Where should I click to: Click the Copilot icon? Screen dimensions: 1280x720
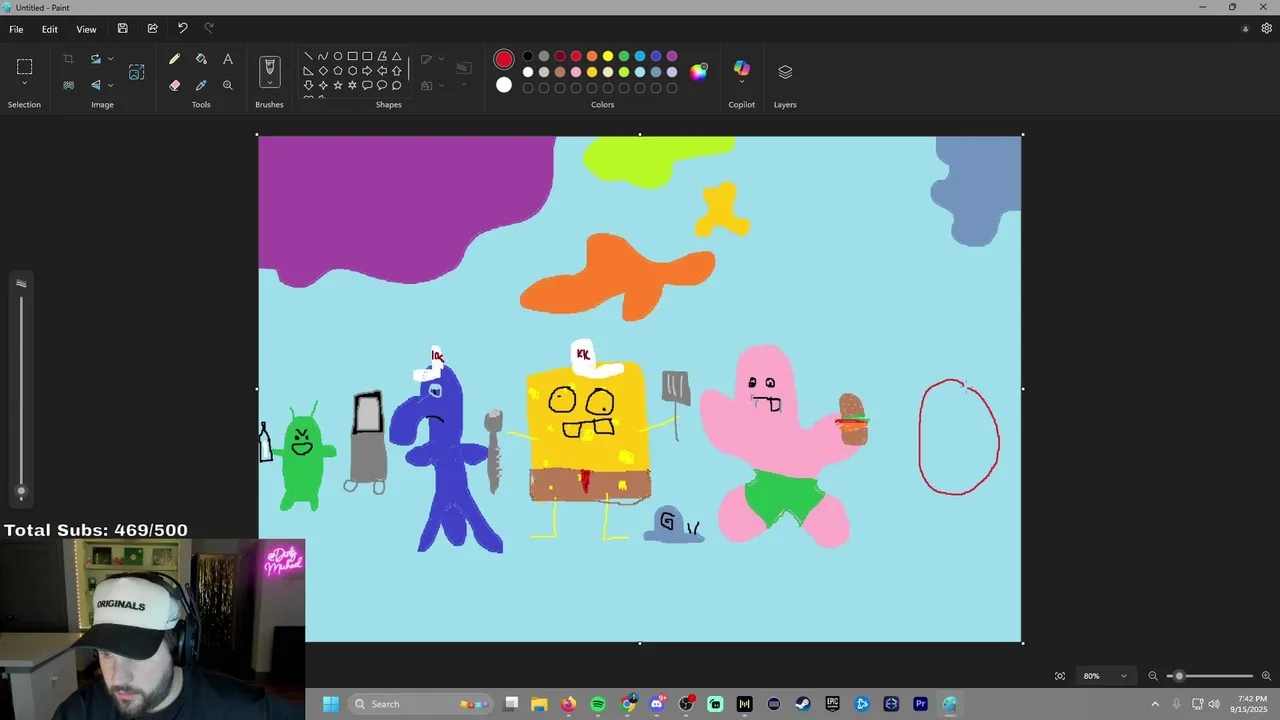[741, 67]
